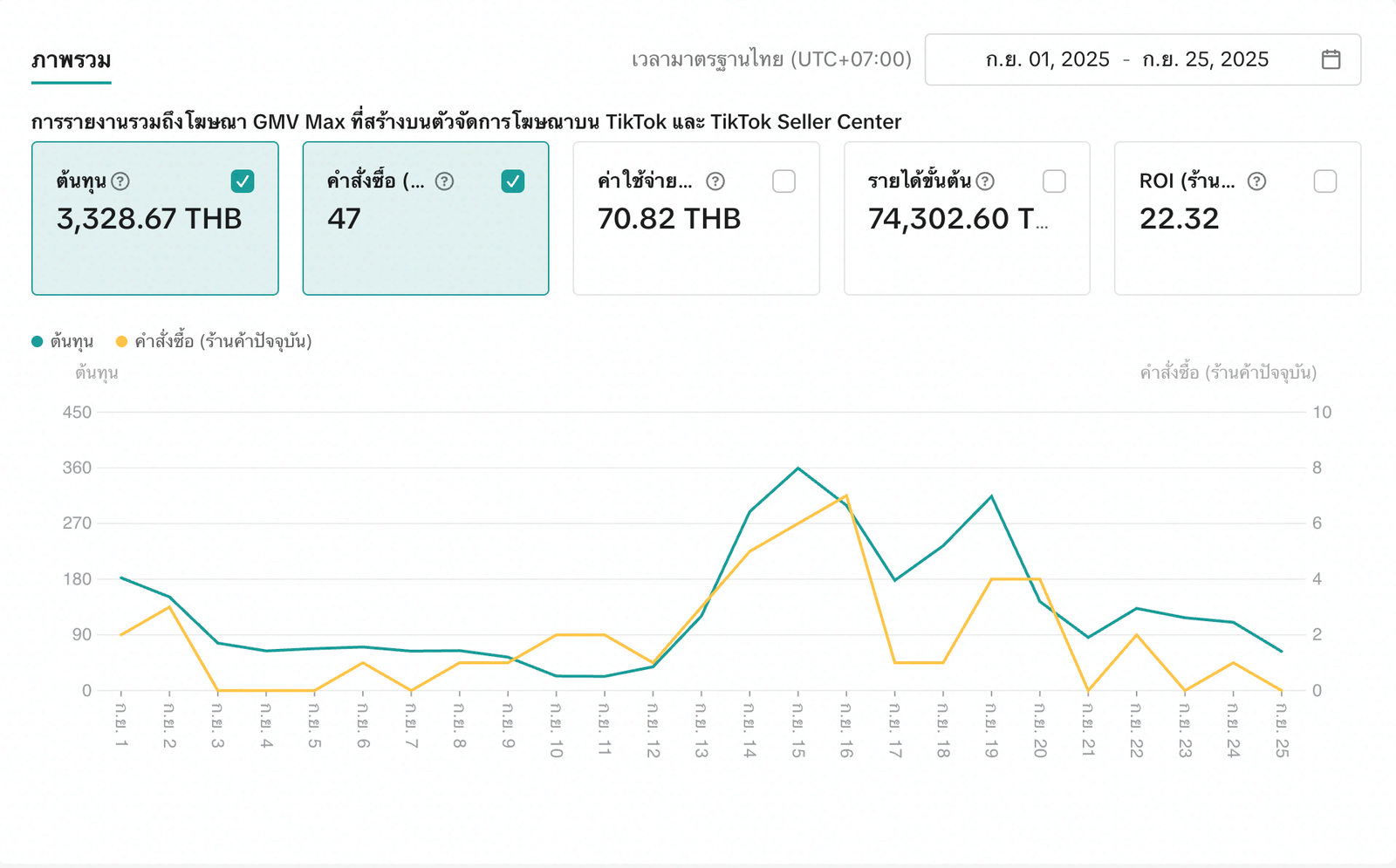This screenshot has width=1396, height=868.
Task: Tick the ROI metric checkbox
Action: [1324, 181]
